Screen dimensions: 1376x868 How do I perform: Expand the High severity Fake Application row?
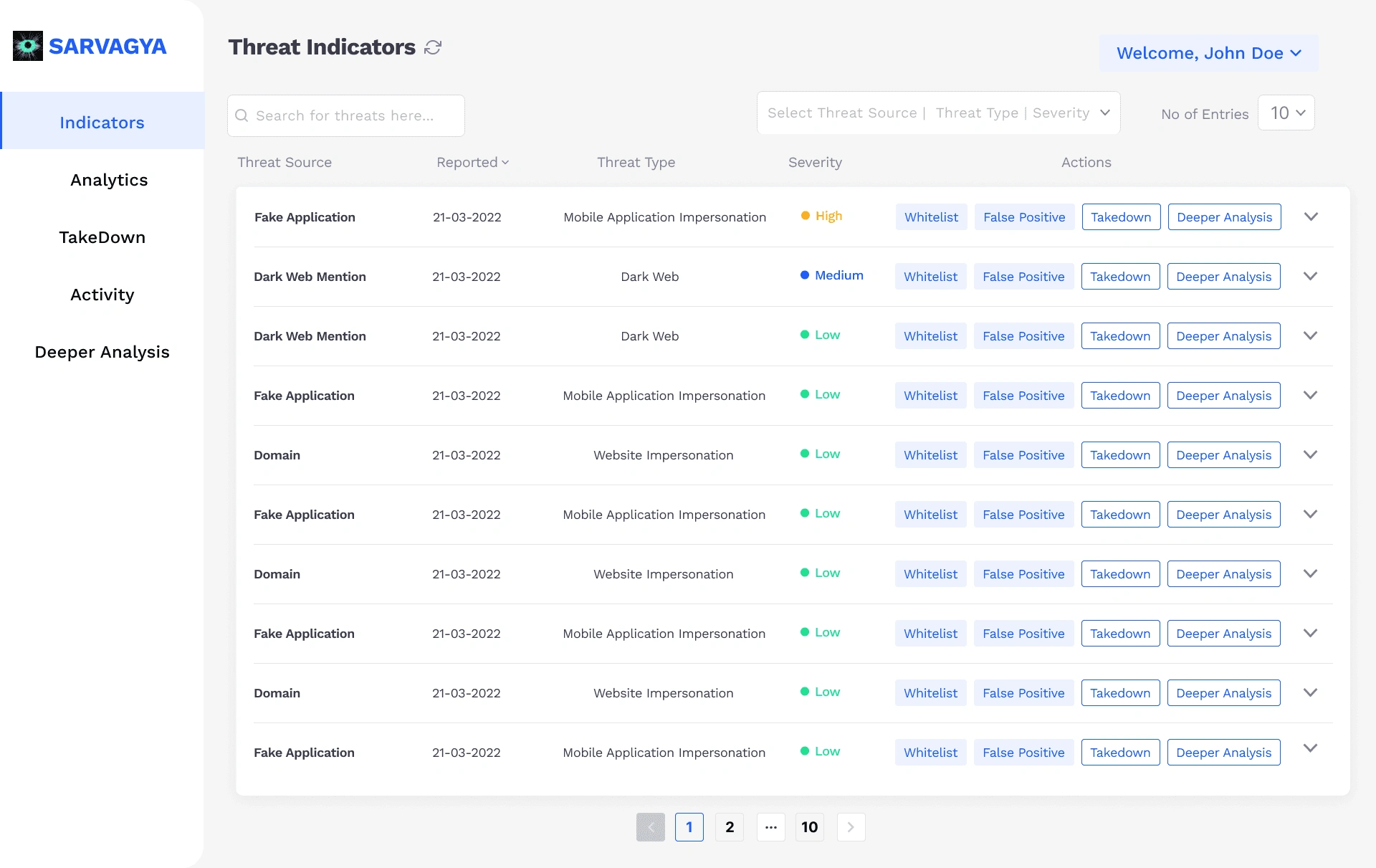point(1311,216)
